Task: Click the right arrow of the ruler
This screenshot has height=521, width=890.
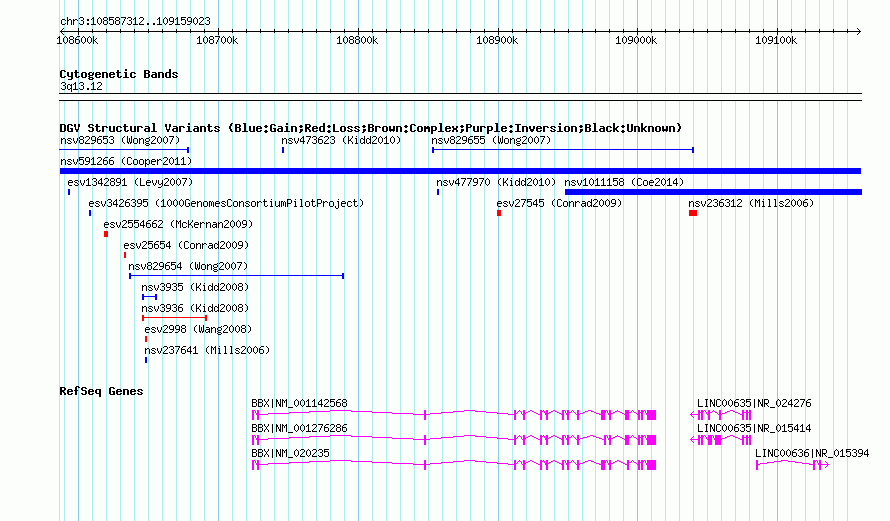Action: [x=858, y=31]
